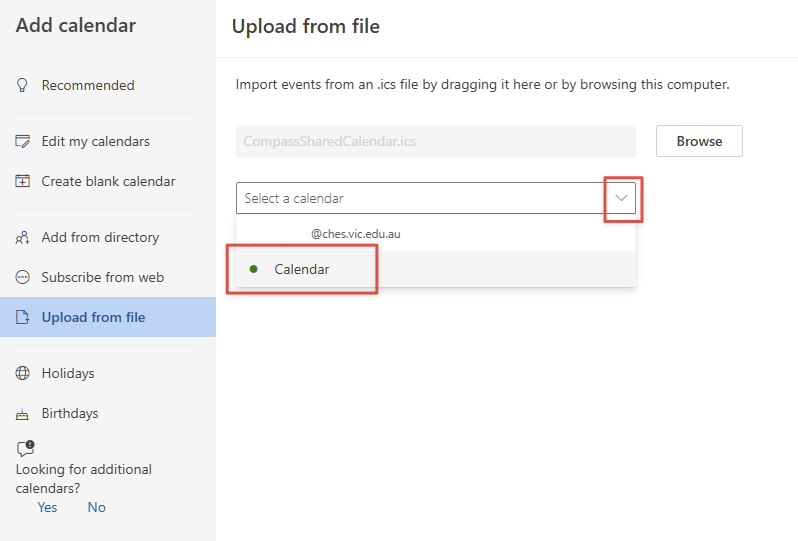This screenshot has height=541, width=798.
Task: Collapse the calendar dropdown chevron
Action: coord(622,198)
